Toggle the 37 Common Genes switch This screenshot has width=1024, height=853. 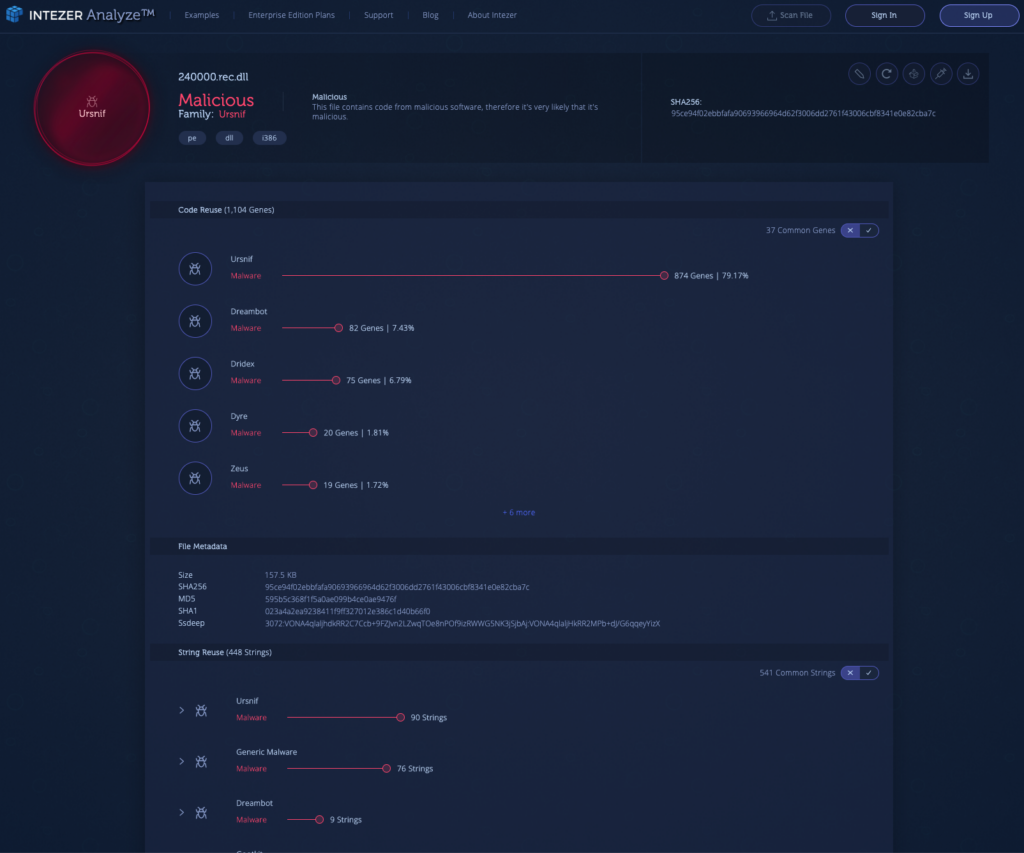[x=859, y=230]
